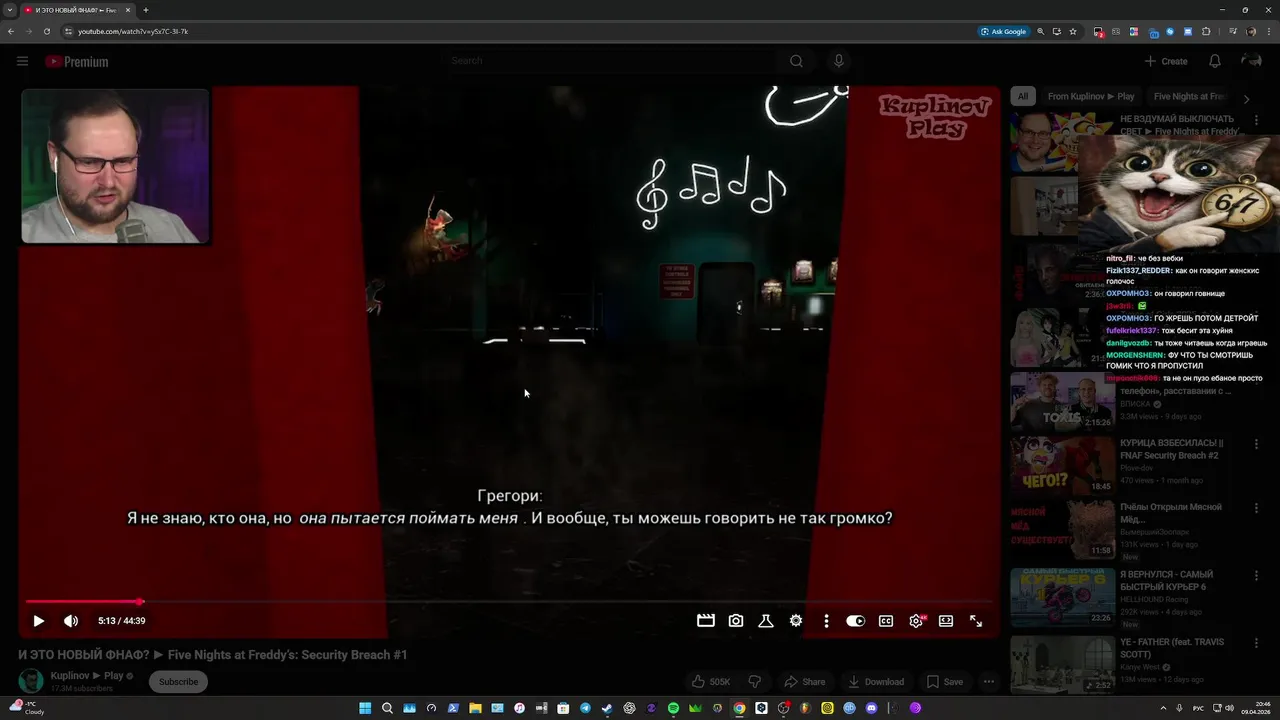Go to YouTube Premium home logo
Image resolution: width=1280 pixels, height=720 pixels.
76,61
